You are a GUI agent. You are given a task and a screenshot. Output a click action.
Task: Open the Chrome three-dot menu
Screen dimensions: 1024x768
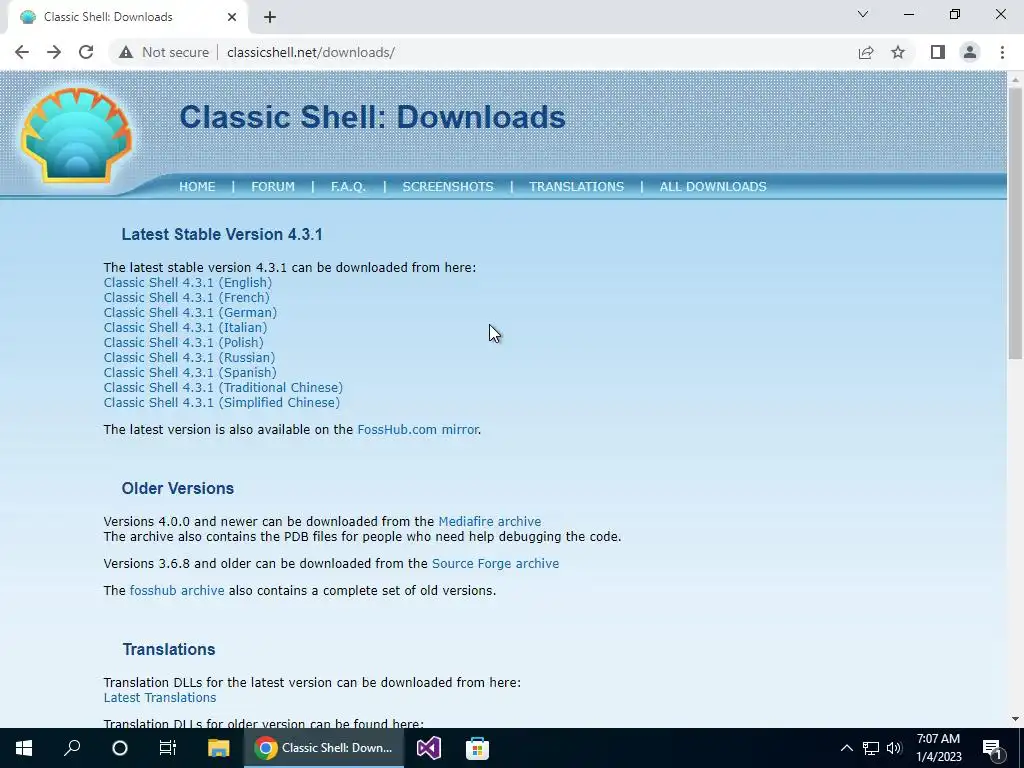[x=1002, y=52]
